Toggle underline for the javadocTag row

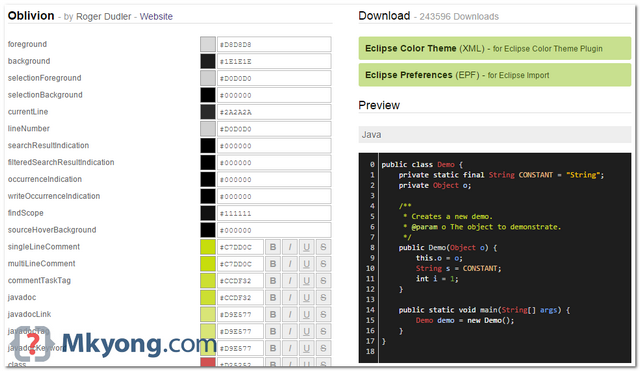click(x=307, y=331)
